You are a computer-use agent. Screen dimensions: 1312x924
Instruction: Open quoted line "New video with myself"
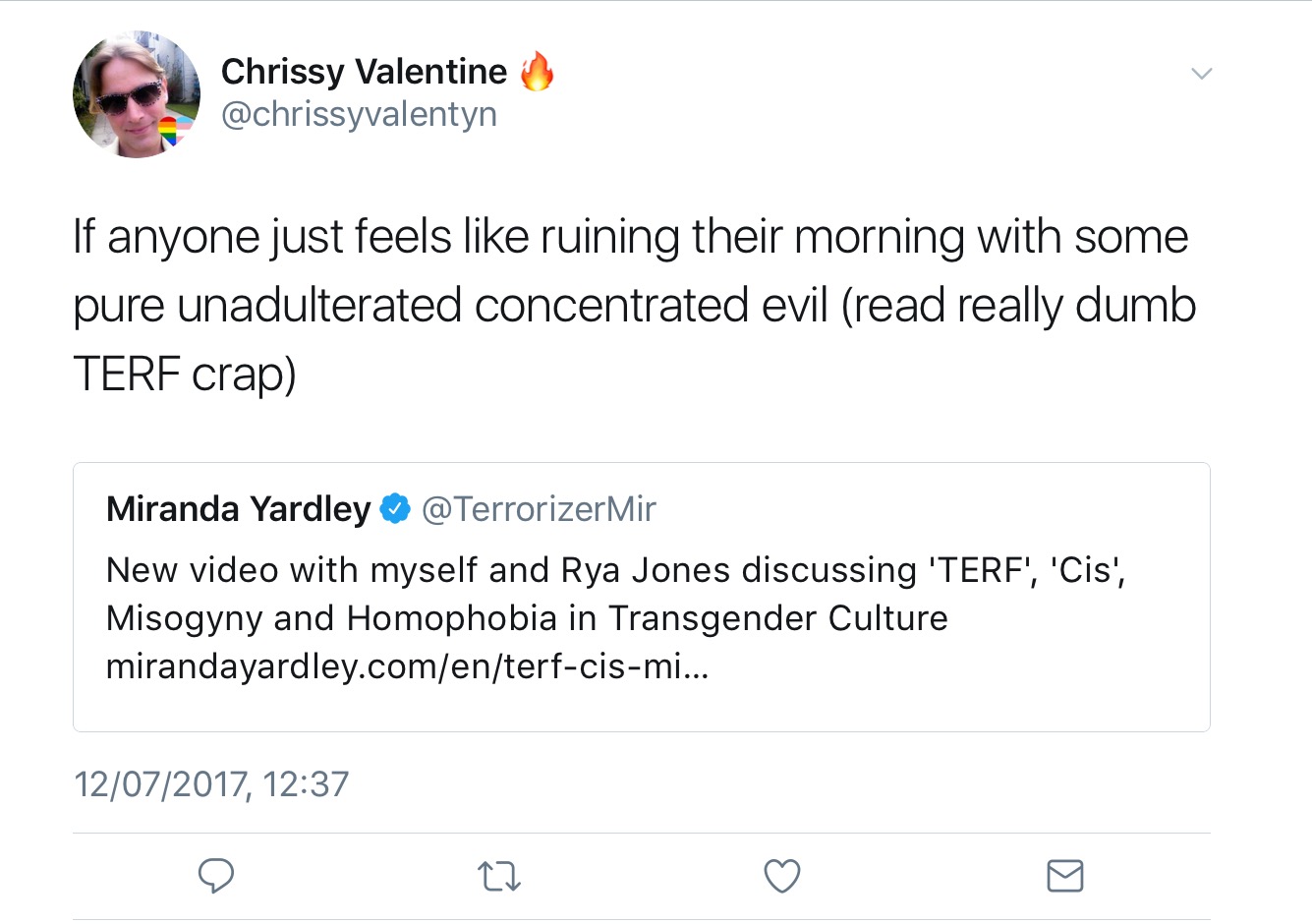coord(615,570)
